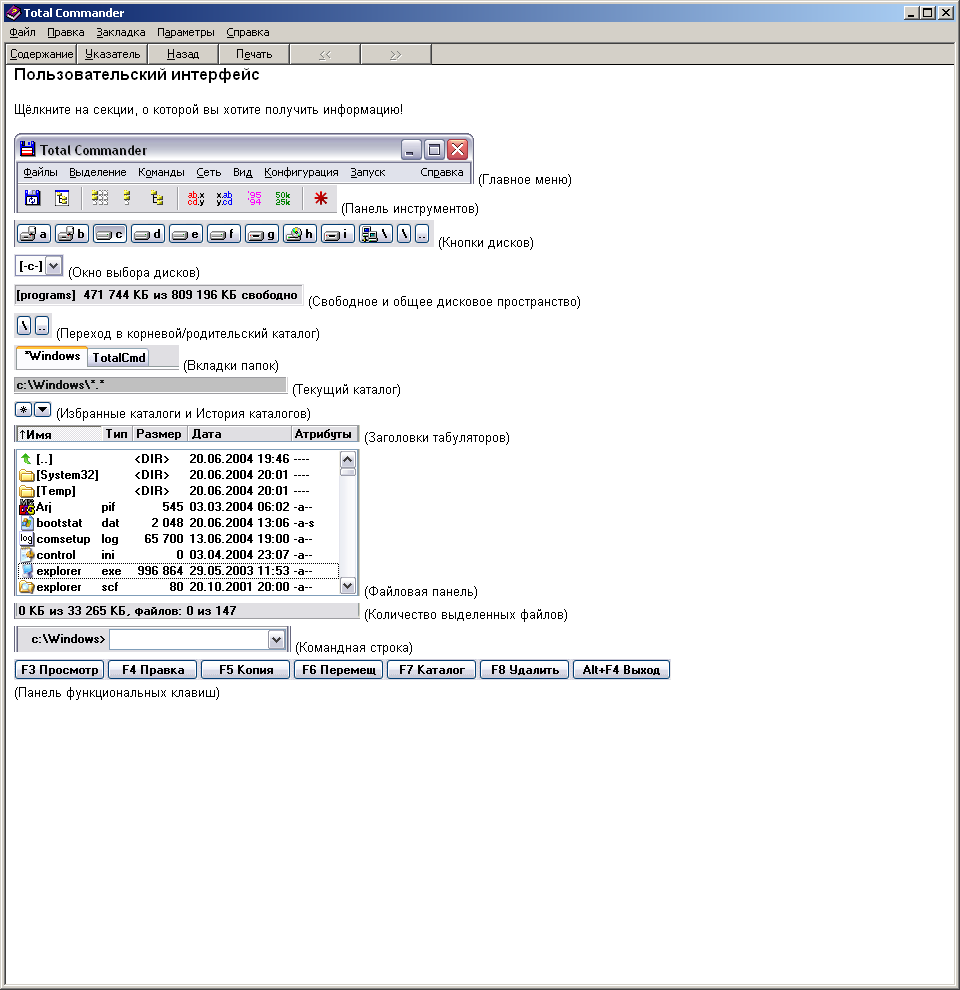Viewport: 960px width, 990px height.
Task: Select the '[System32]' folder row
Action: click(179, 475)
